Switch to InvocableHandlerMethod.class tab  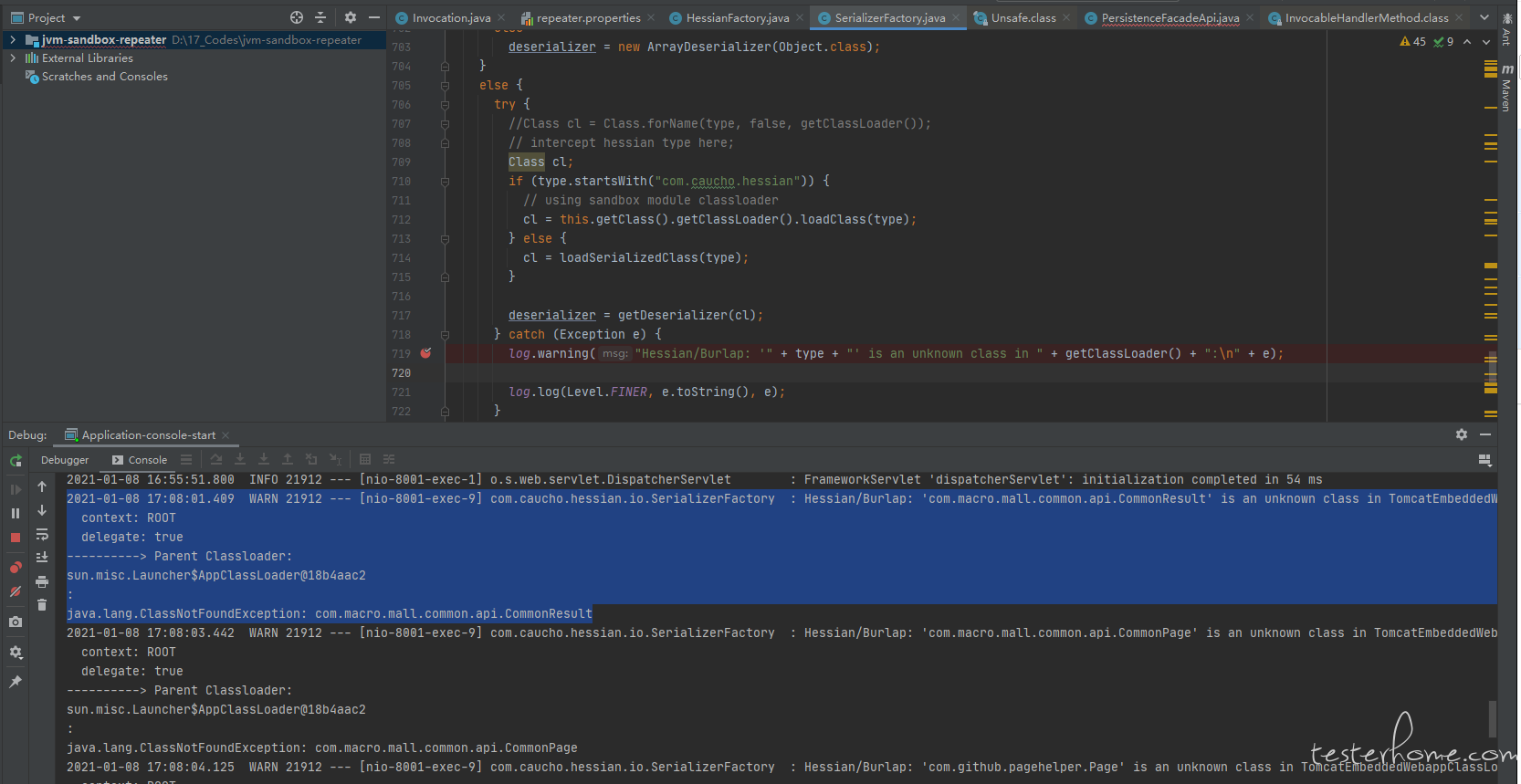click(1367, 17)
